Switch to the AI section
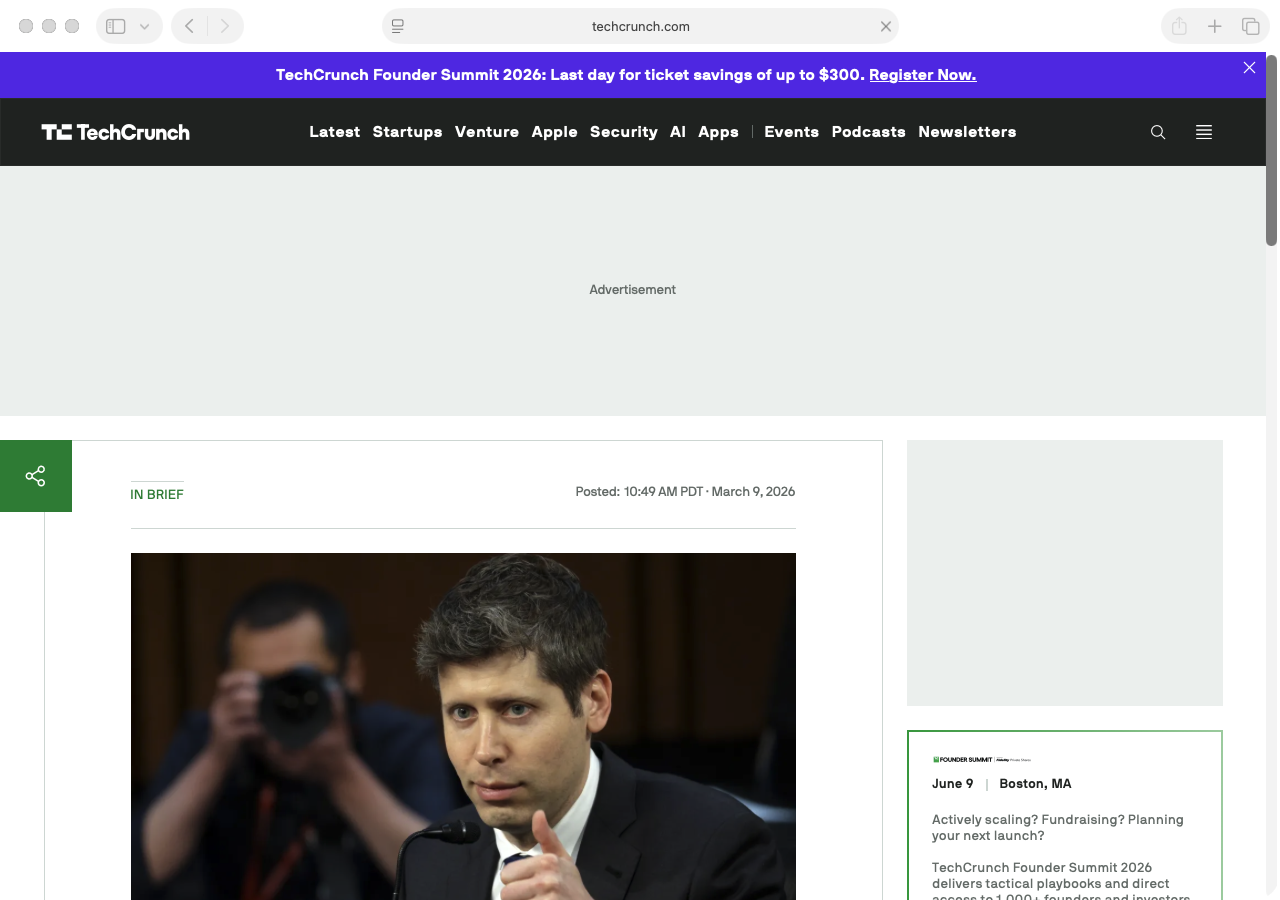This screenshot has height=900, width=1280. pyautogui.click(x=677, y=131)
